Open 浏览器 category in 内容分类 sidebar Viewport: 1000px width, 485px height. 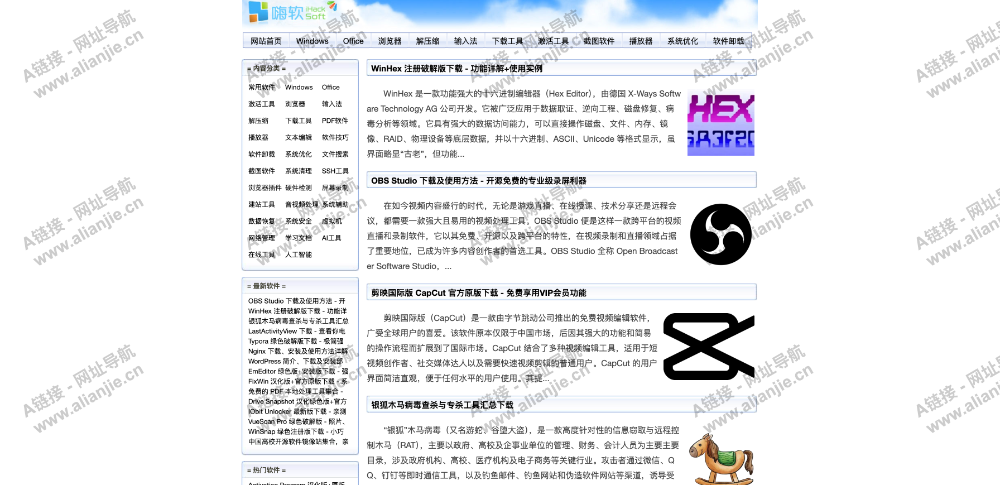pos(295,104)
